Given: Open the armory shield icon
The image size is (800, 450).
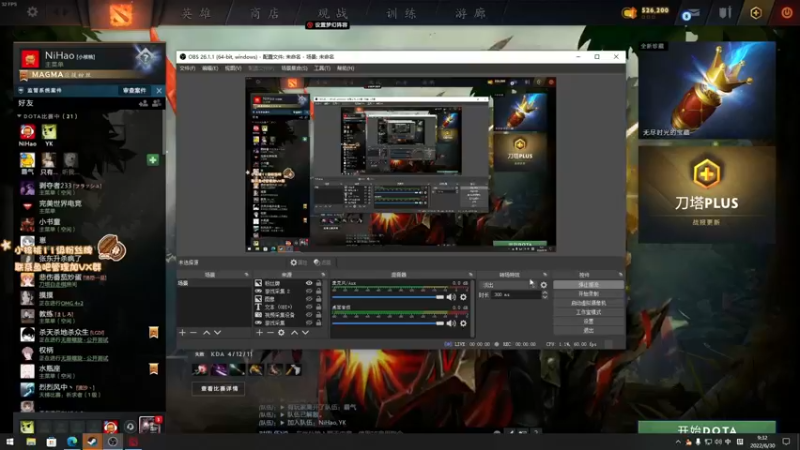Looking at the screenshot, I should 725,12.
